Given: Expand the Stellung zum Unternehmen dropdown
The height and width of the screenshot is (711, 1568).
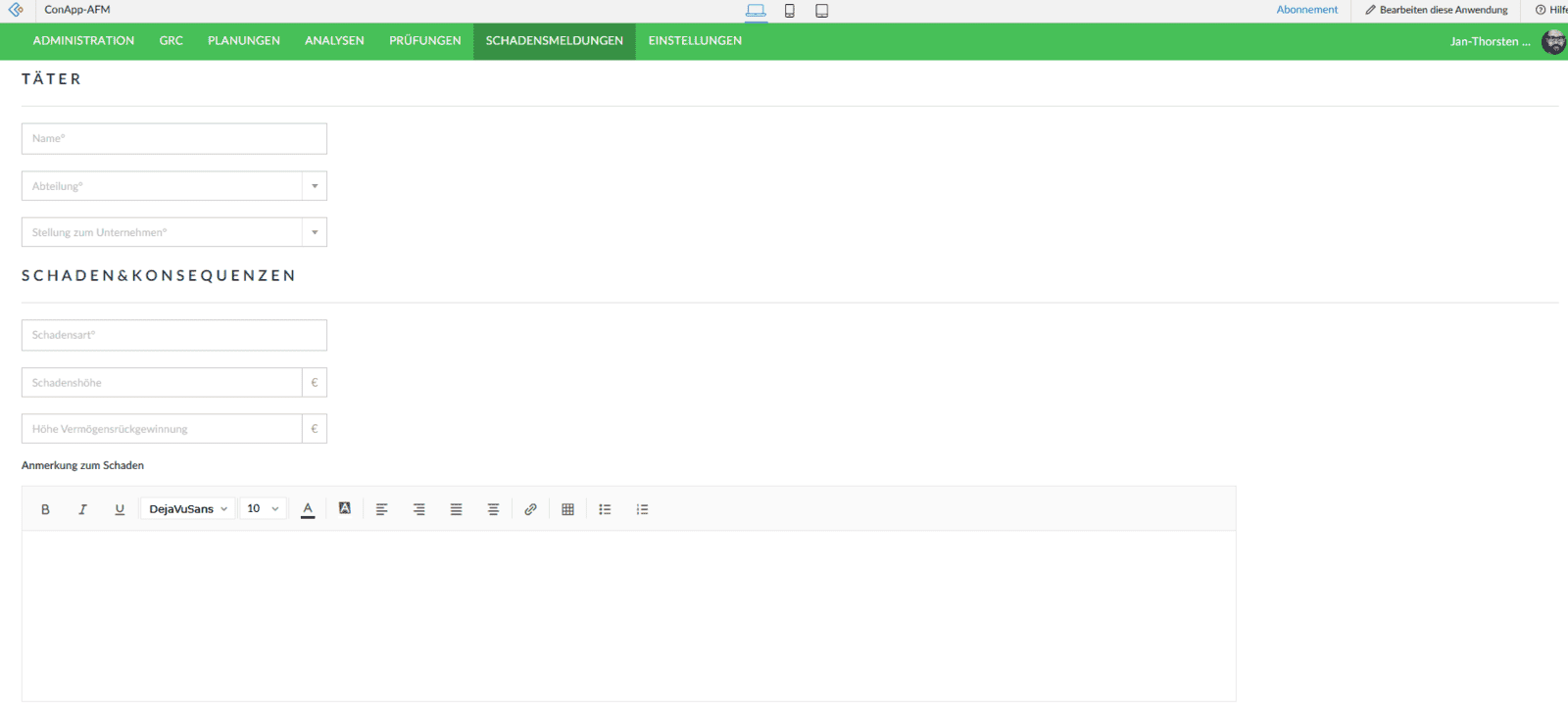Looking at the screenshot, I should click(314, 232).
